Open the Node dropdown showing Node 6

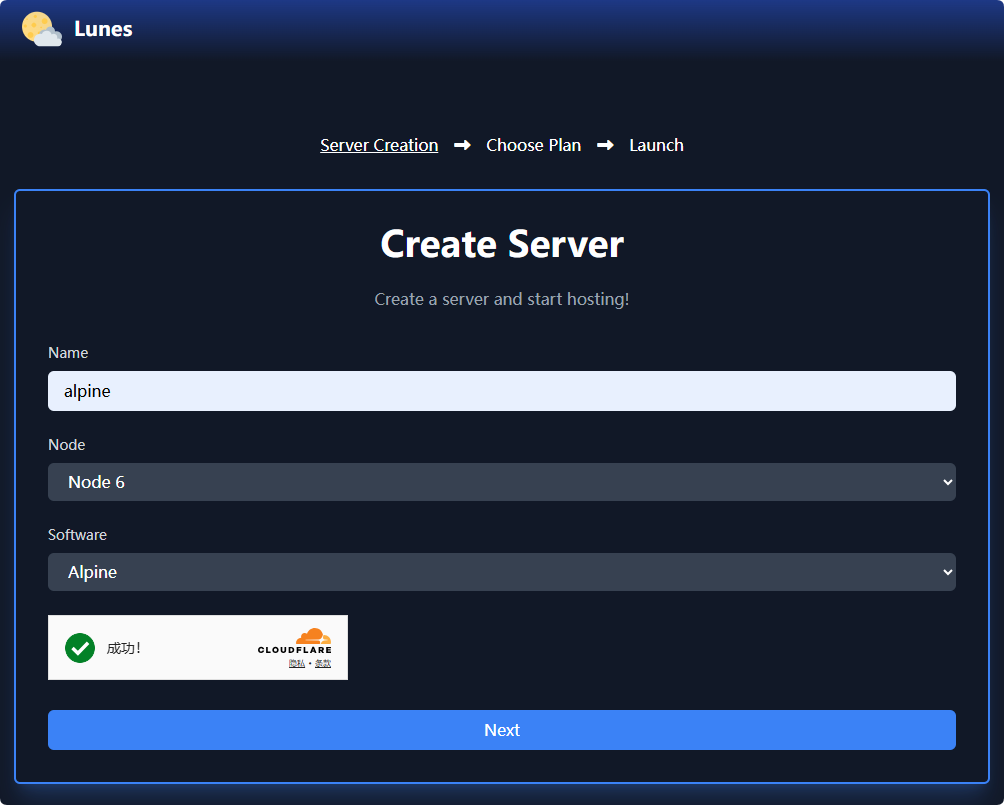coord(501,482)
